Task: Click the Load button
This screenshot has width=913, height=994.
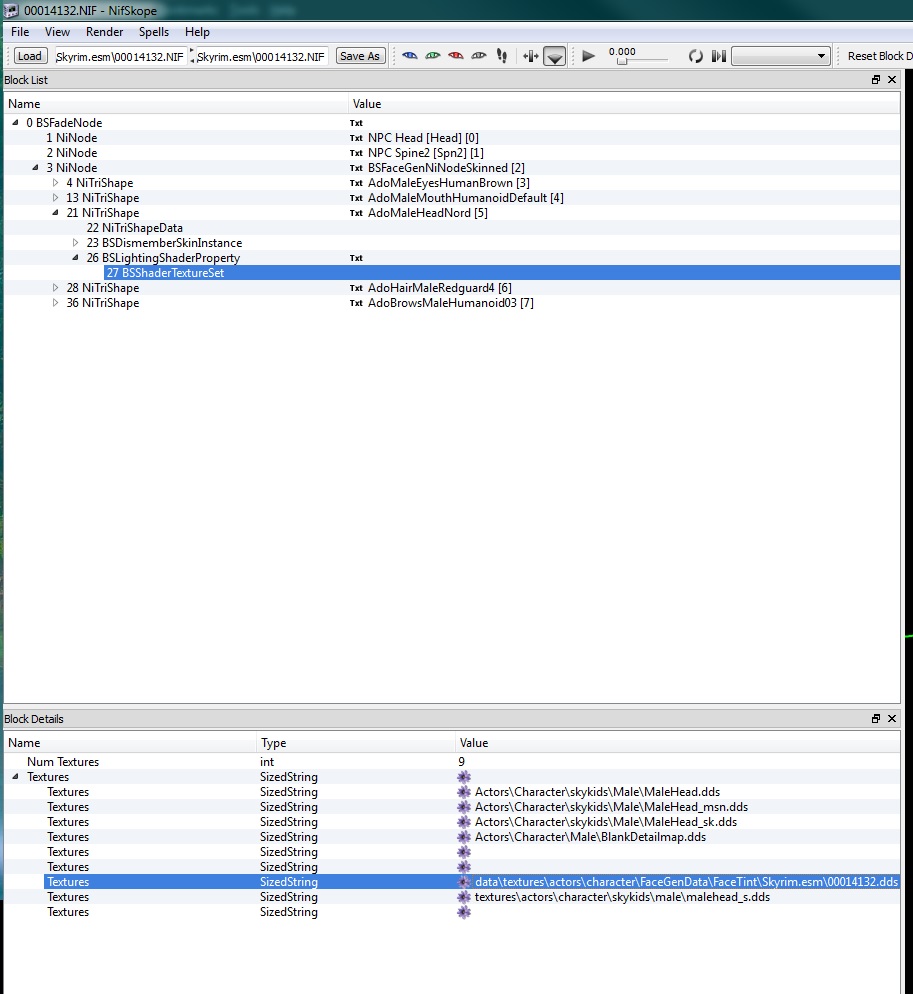Action: (30, 56)
